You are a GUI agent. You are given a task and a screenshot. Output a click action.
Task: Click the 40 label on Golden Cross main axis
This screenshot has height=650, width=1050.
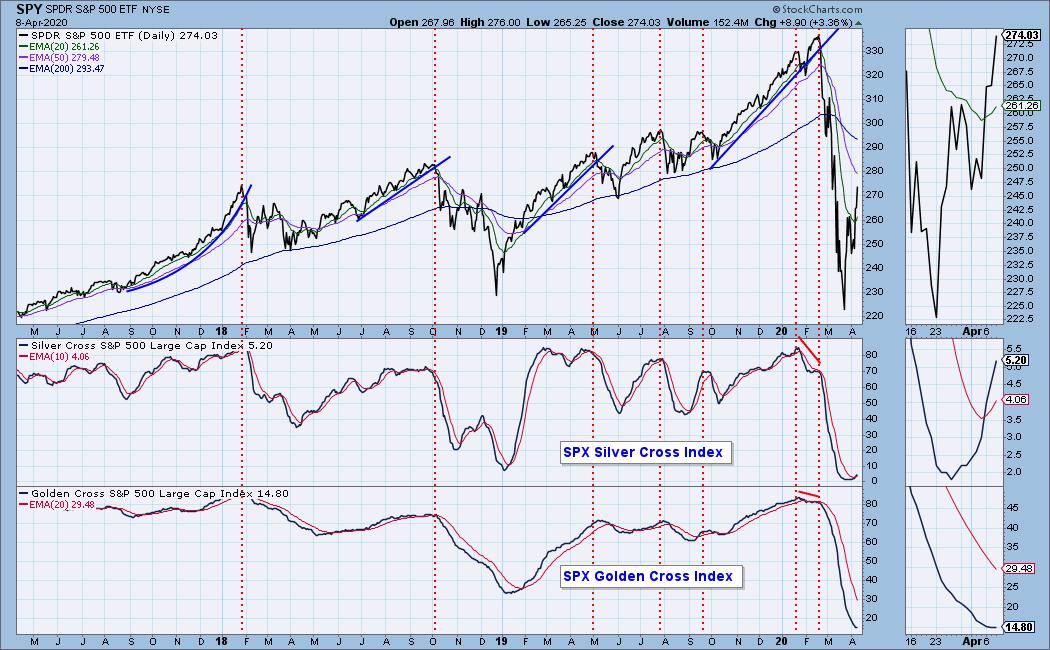871,580
